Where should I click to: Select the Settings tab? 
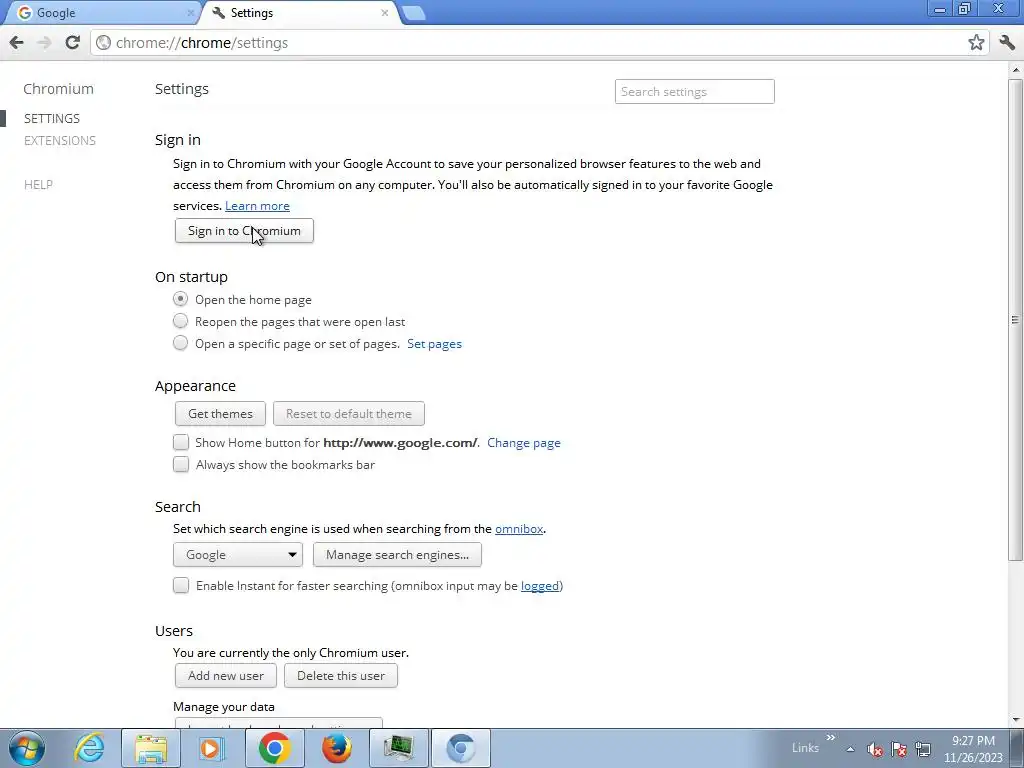(x=300, y=12)
